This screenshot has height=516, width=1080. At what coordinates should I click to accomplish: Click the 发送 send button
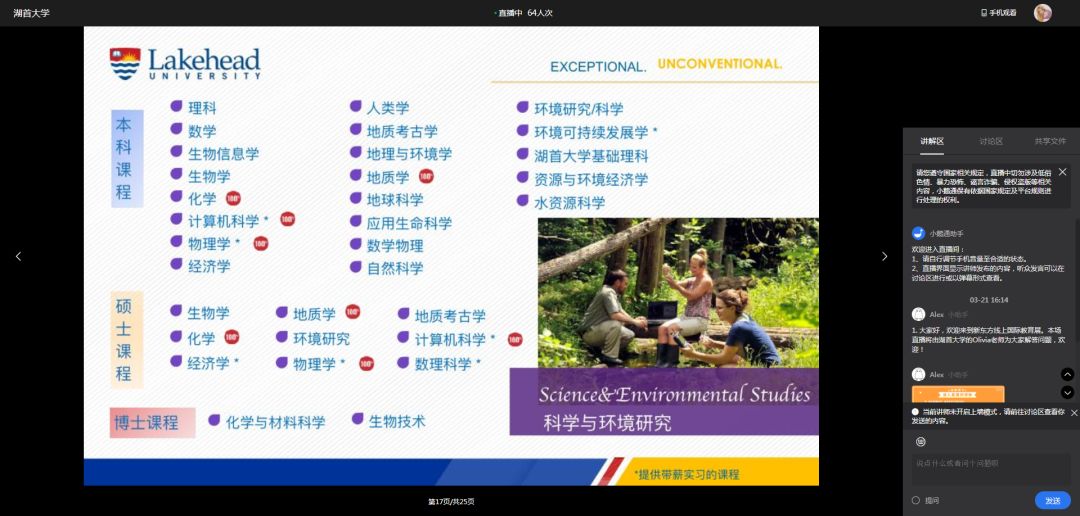coord(1052,501)
